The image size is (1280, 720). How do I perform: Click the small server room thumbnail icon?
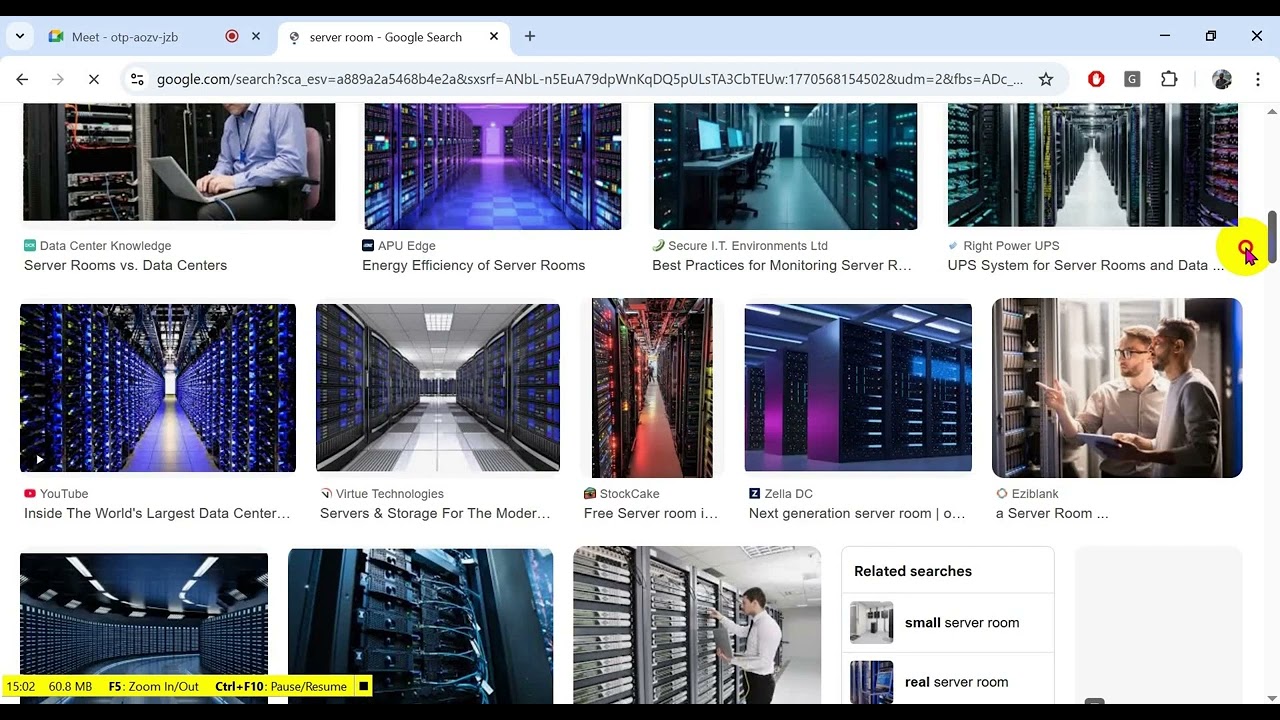[871, 623]
